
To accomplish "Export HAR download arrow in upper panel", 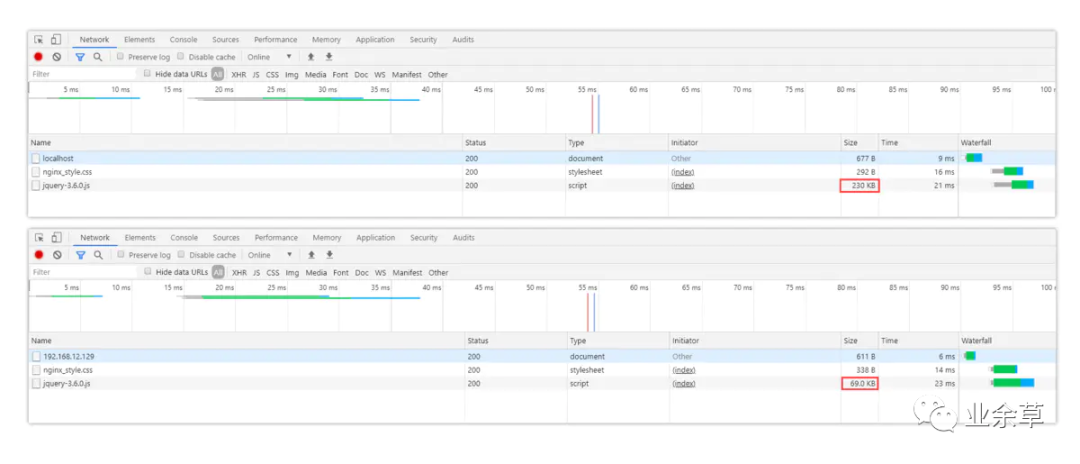I will point(329,57).
